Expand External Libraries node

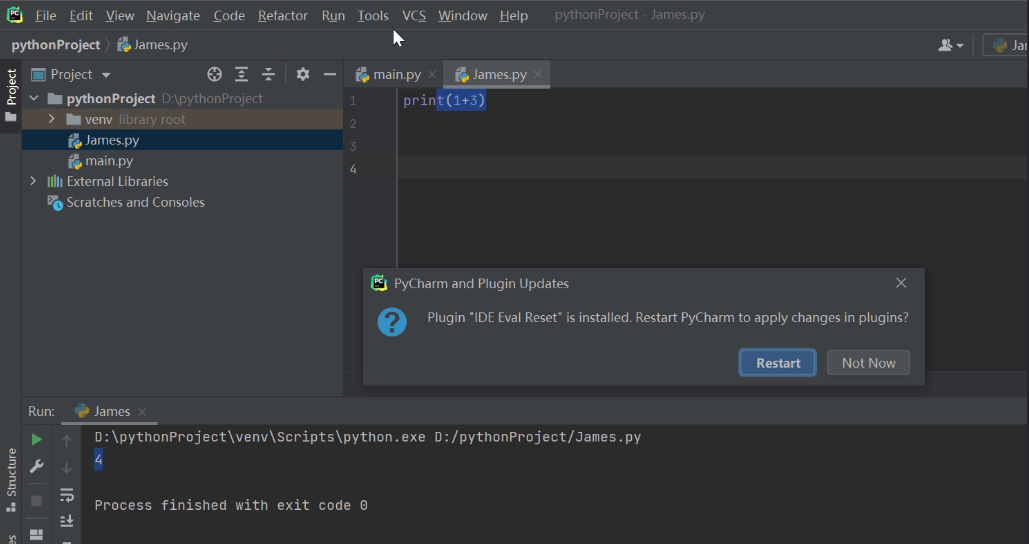coord(33,181)
